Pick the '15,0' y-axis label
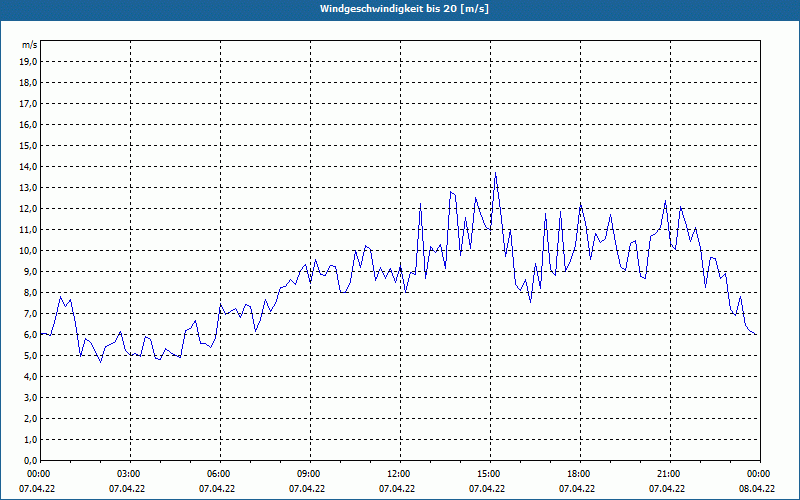This screenshot has height=500, width=800. (29, 145)
